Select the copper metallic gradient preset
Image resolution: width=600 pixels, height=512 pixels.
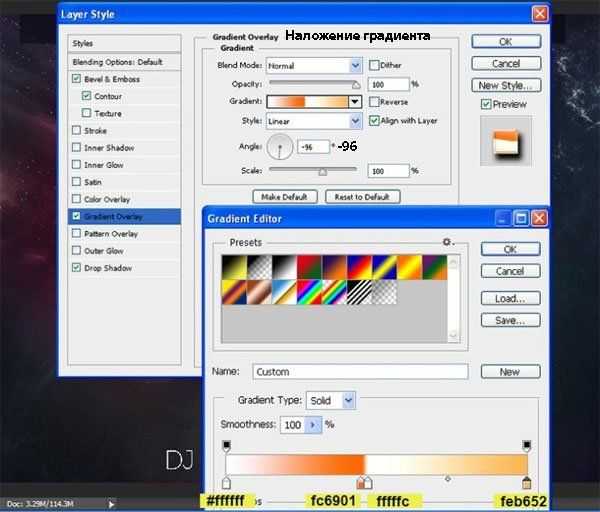pos(259,292)
